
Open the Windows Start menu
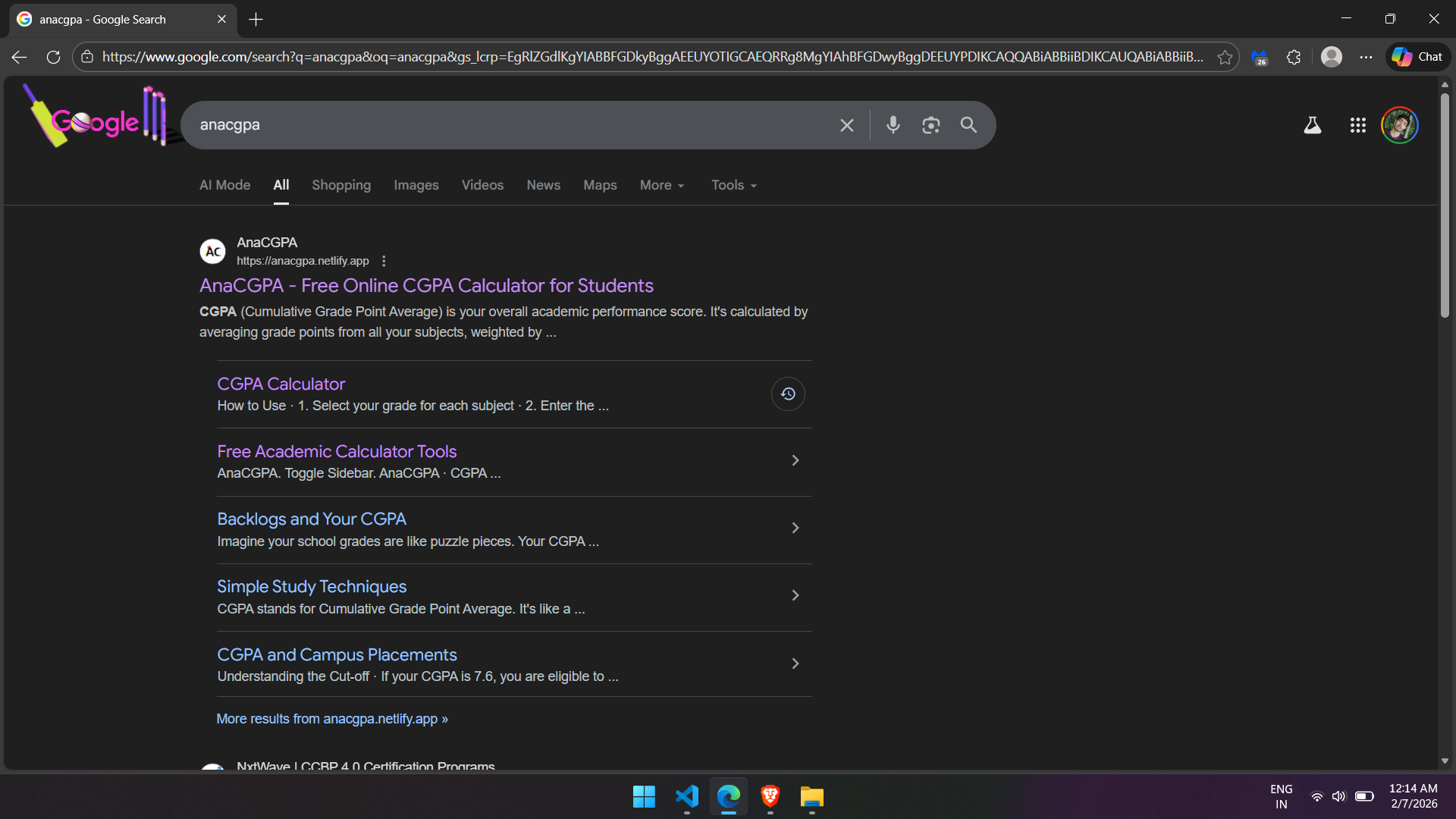644,797
